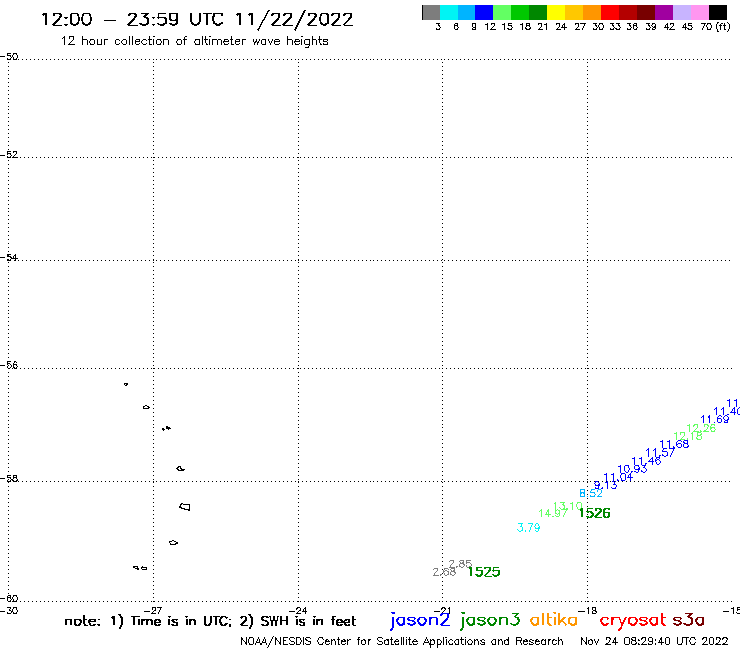Select the blue 12 ft legend swatch
740x650 pixels.
pyautogui.click(x=484, y=13)
